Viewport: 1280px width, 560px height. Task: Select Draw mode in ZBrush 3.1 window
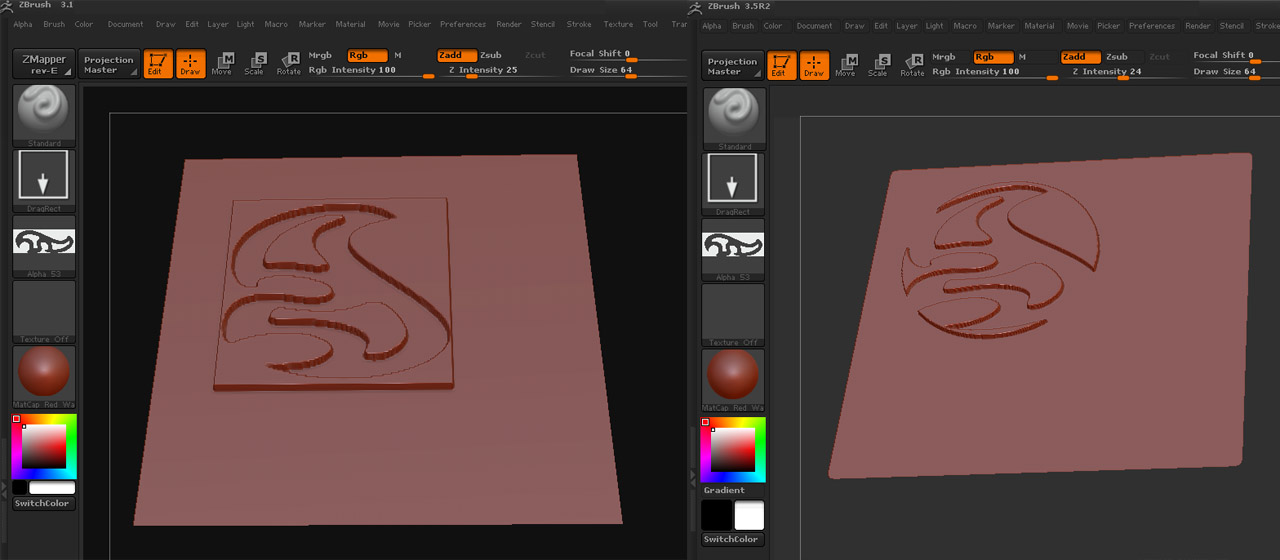click(x=191, y=64)
